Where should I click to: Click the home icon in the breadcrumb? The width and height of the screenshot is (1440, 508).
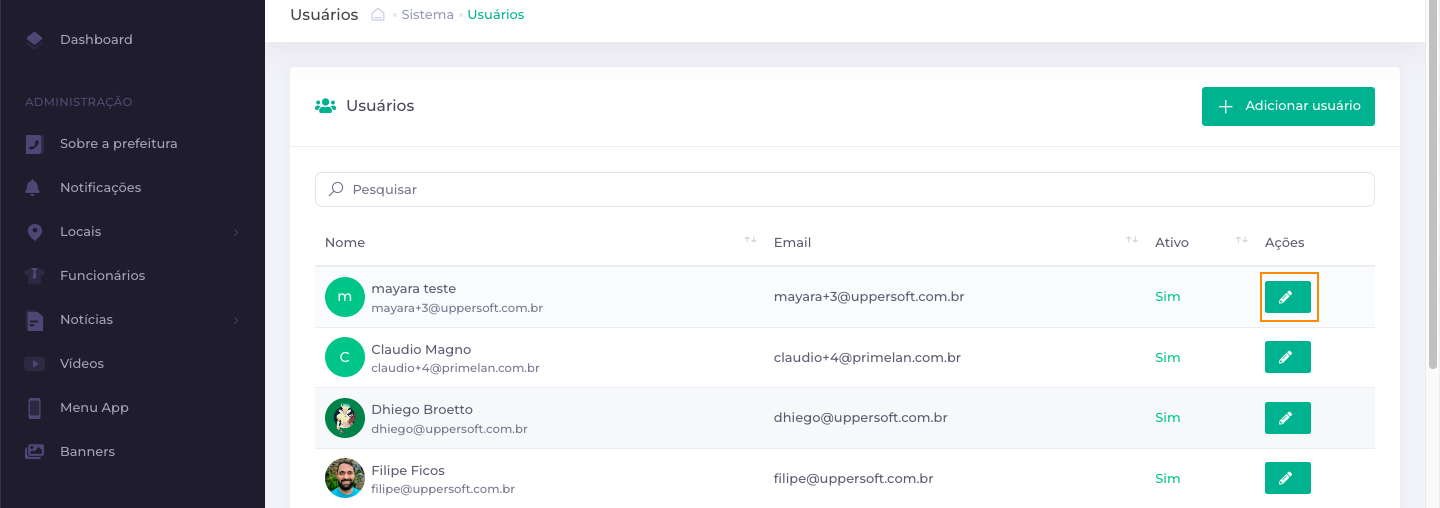point(378,15)
